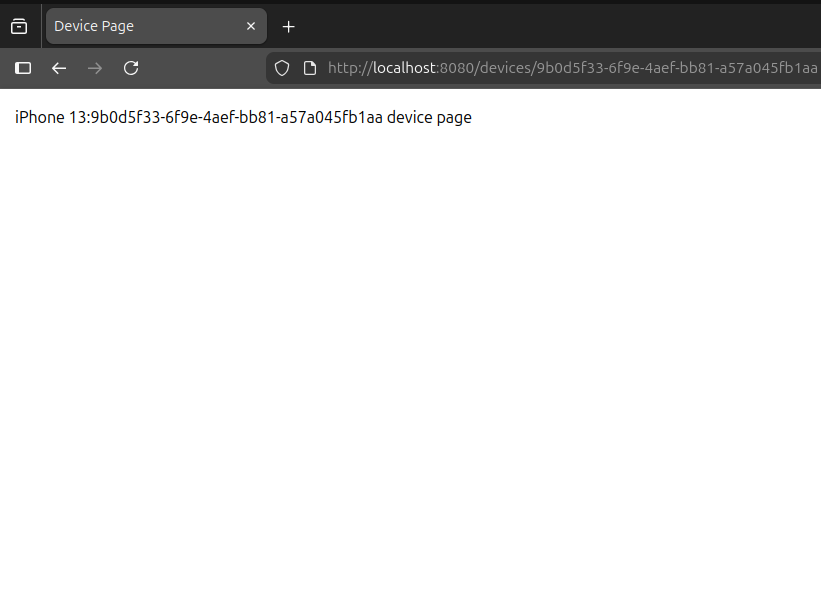Click the empty tab strip beside the plus button
Image resolution: width=821 pixels, height=601 pixels.
tap(500, 26)
